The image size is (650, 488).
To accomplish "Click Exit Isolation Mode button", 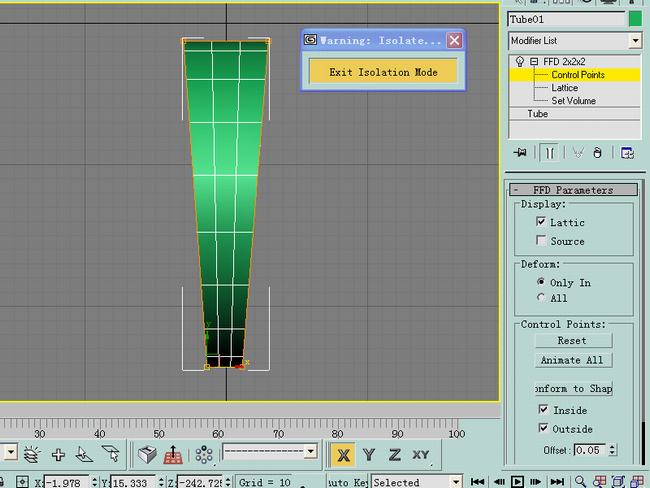I will [x=383, y=72].
